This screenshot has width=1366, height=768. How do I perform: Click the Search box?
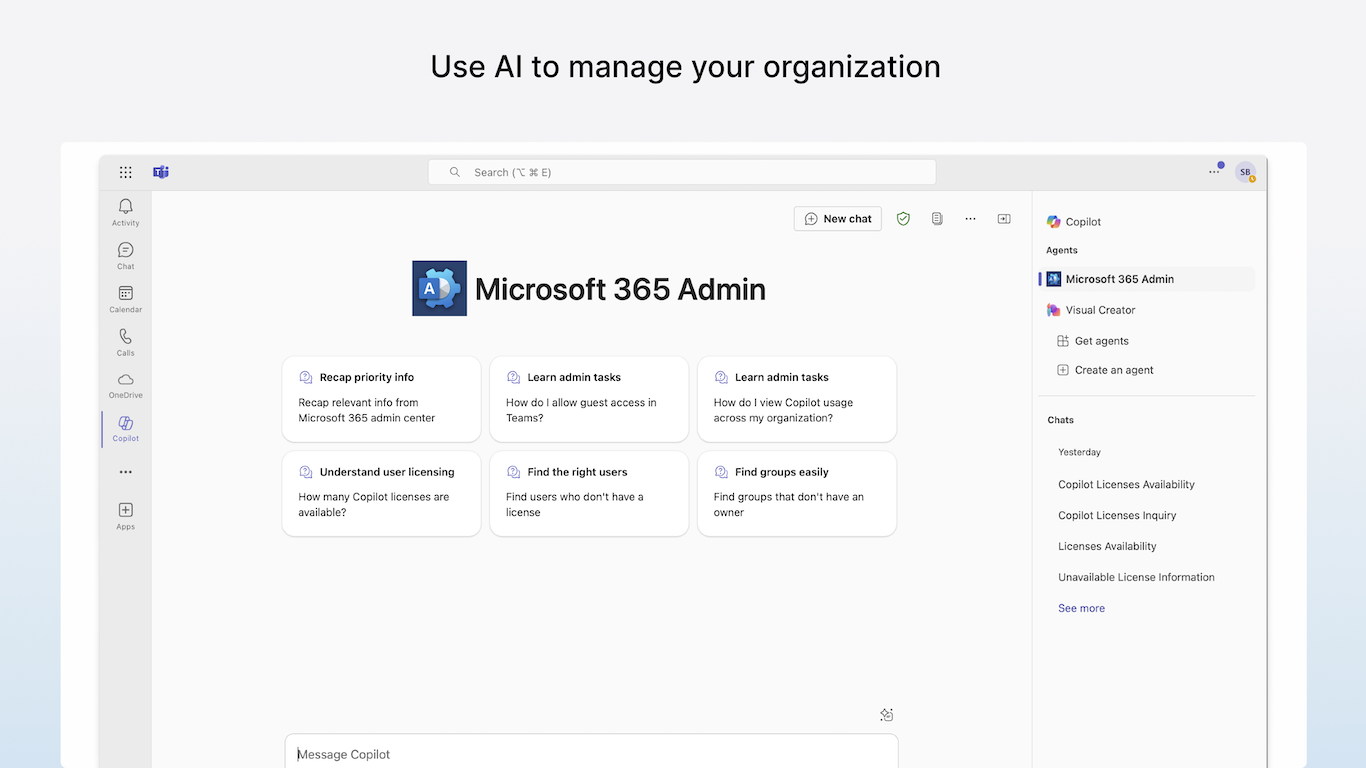pyautogui.click(x=682, y=172)
